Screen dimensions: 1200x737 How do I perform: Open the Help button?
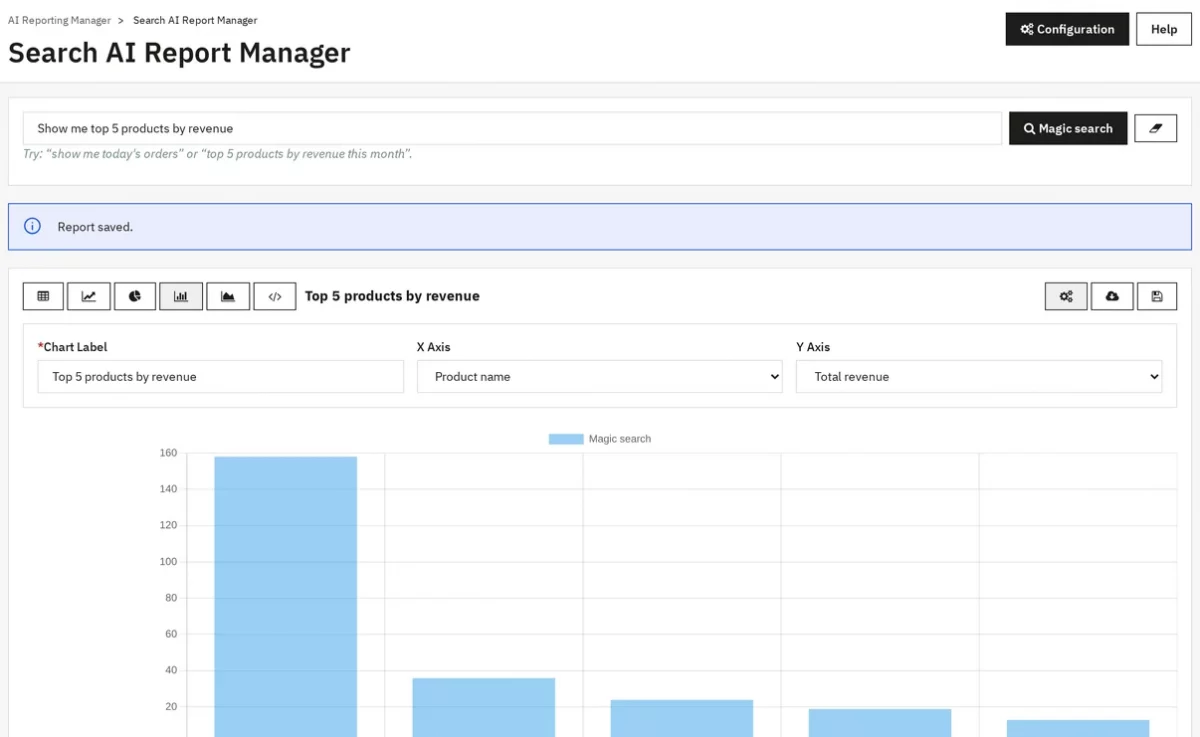[1164, 29]
